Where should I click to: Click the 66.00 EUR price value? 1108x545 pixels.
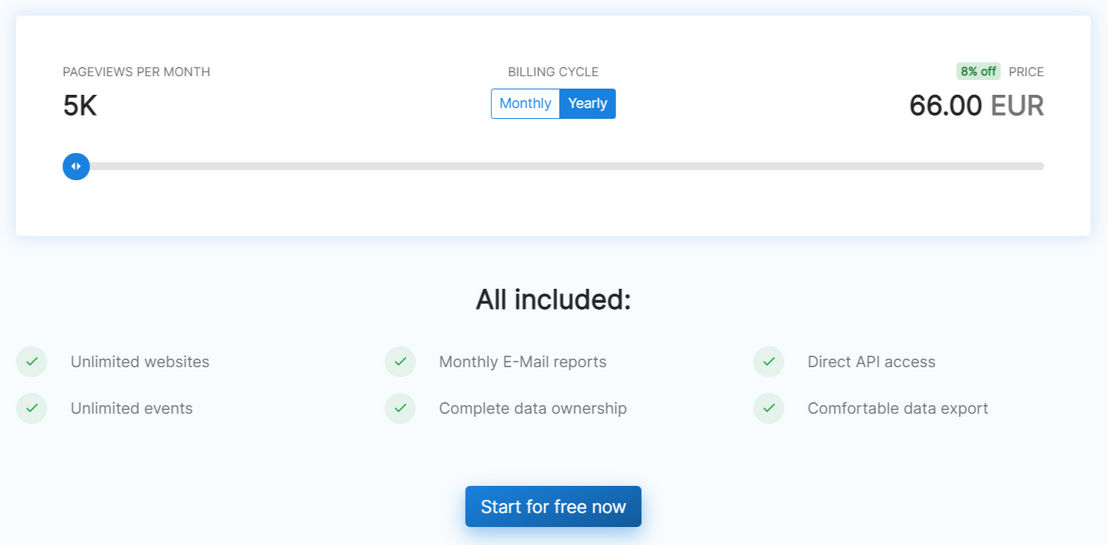(977, 105)
